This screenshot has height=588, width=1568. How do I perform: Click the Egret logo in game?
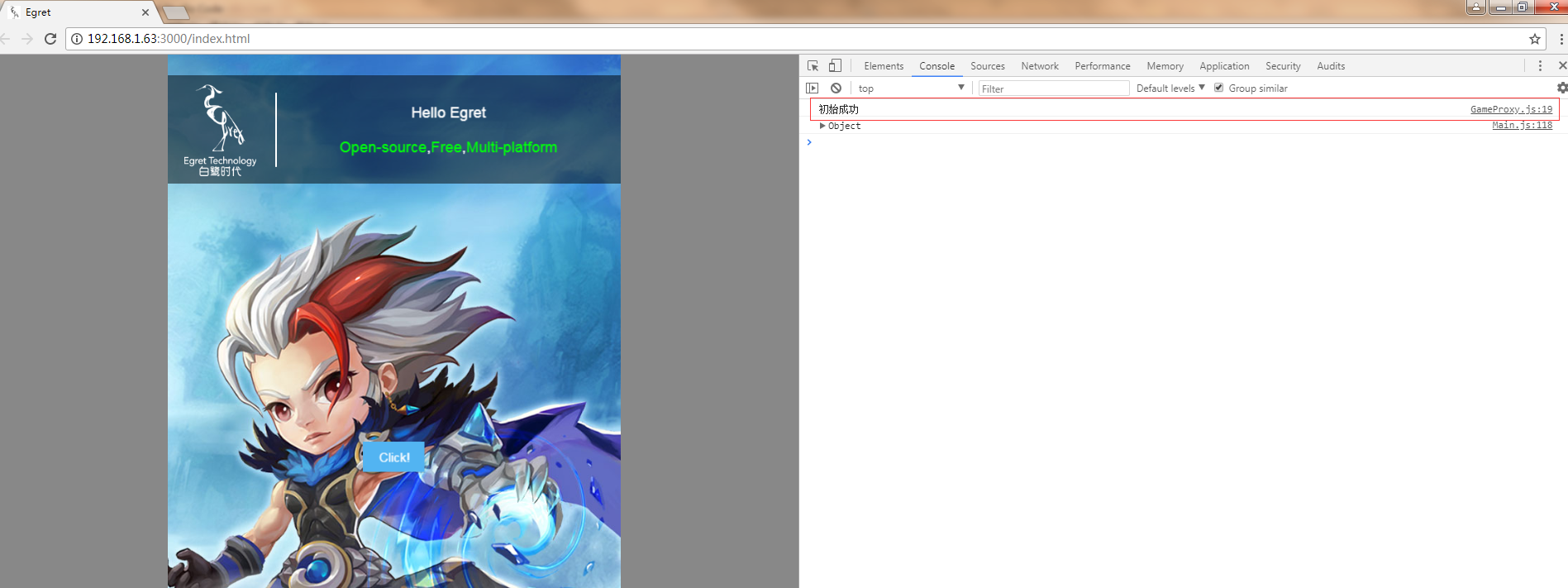tap(220, 131)
